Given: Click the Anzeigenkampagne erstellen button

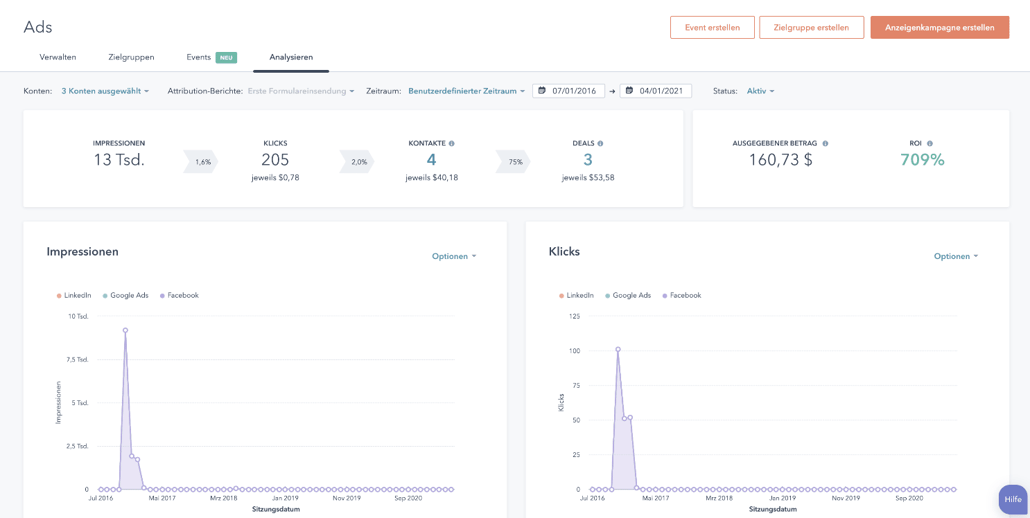Looking at the screenshot, I should pos(939,28).
